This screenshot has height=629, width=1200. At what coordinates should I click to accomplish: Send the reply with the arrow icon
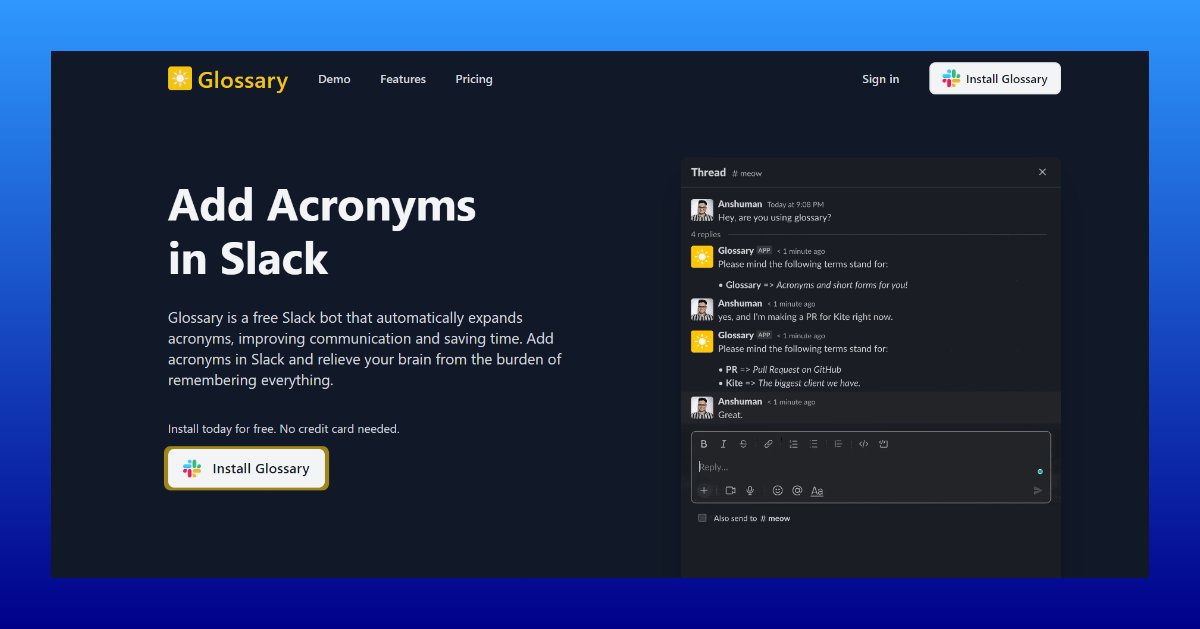[1037, 490]
